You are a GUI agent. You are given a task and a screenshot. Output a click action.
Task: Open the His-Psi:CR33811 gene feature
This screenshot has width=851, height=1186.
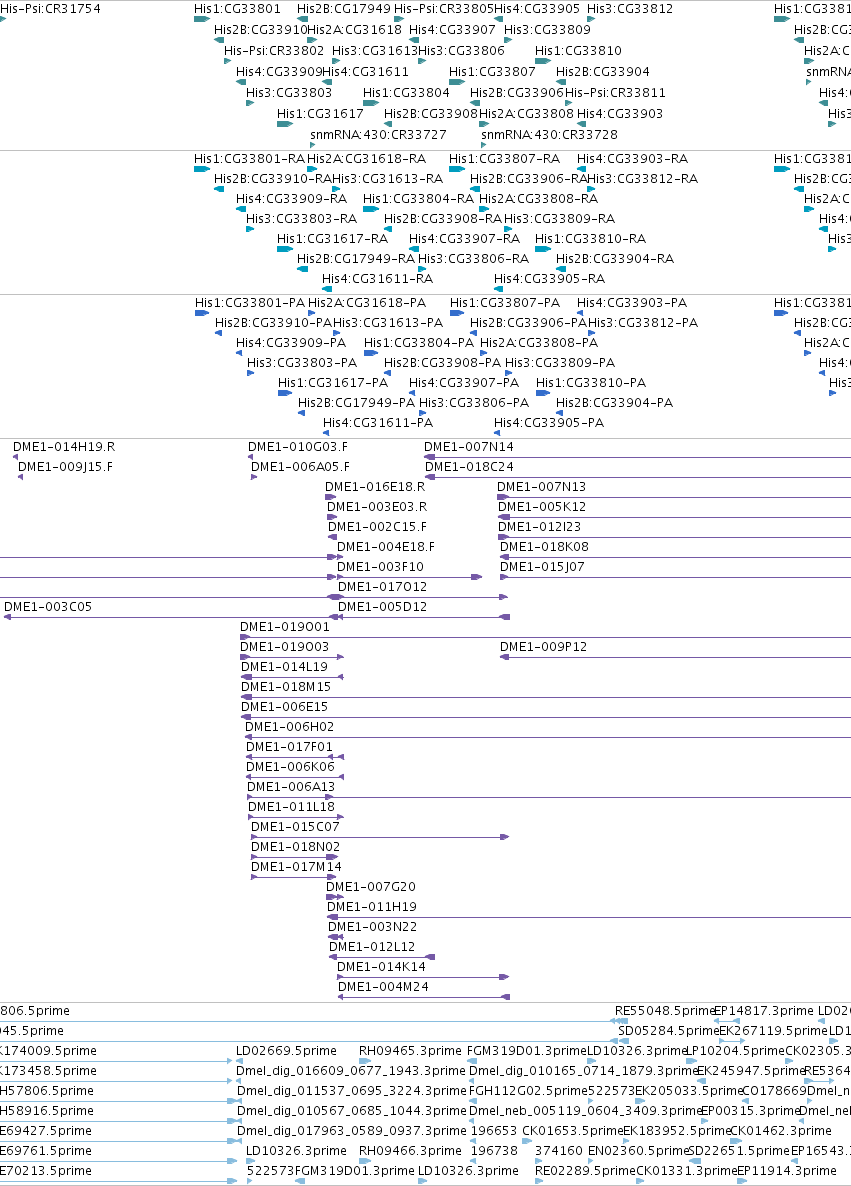(615, 92)
